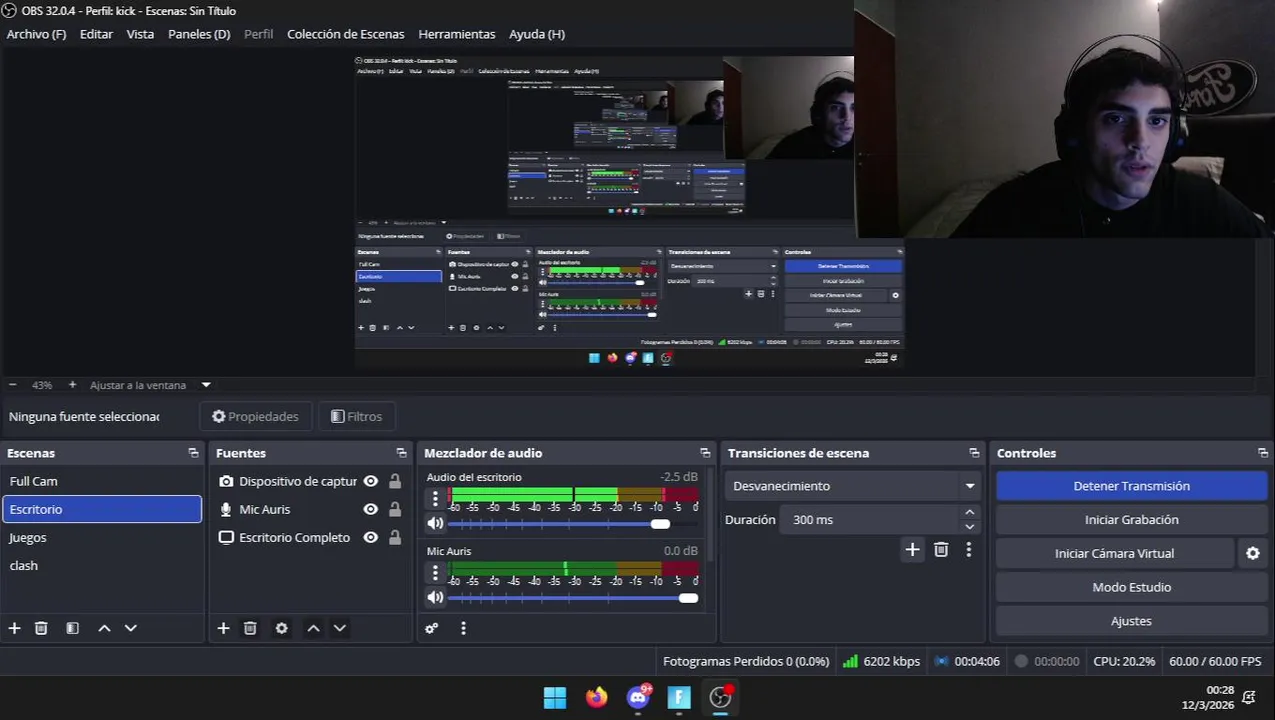Open Audio del escritorio options dots
Image resolution: width=1275 pixels, height=720 pixels.
435,498
